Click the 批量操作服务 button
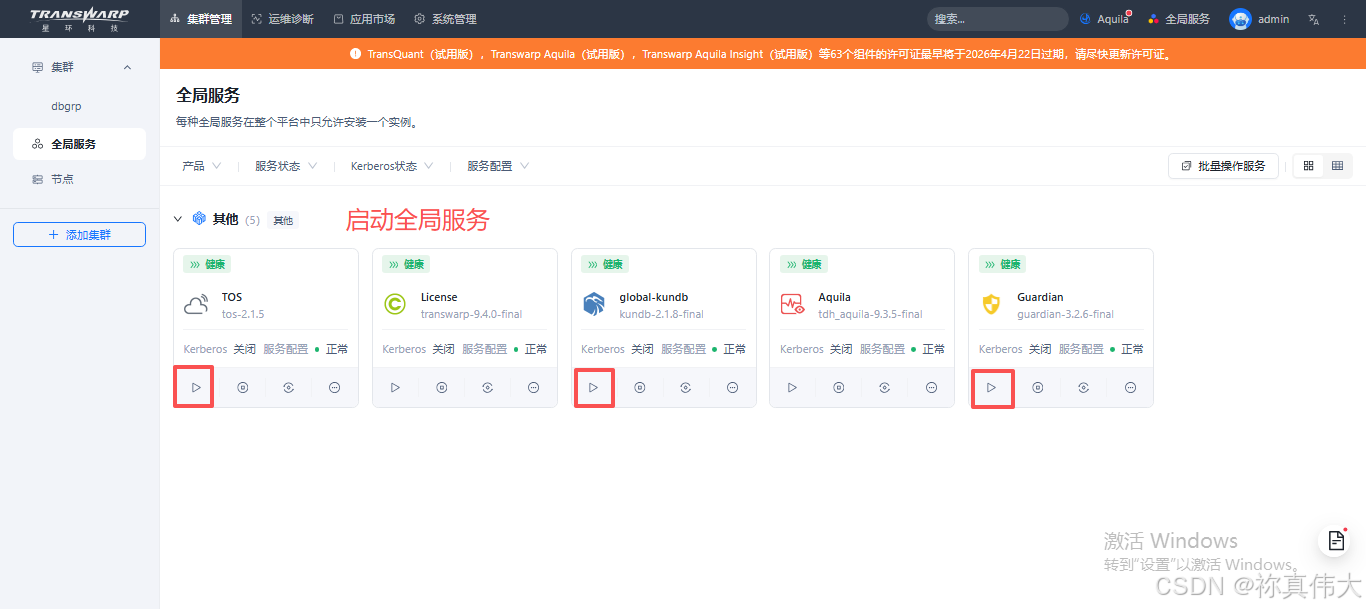Image resolution: width=1366 pixels, height=609 pixels. click(1223, 166)
